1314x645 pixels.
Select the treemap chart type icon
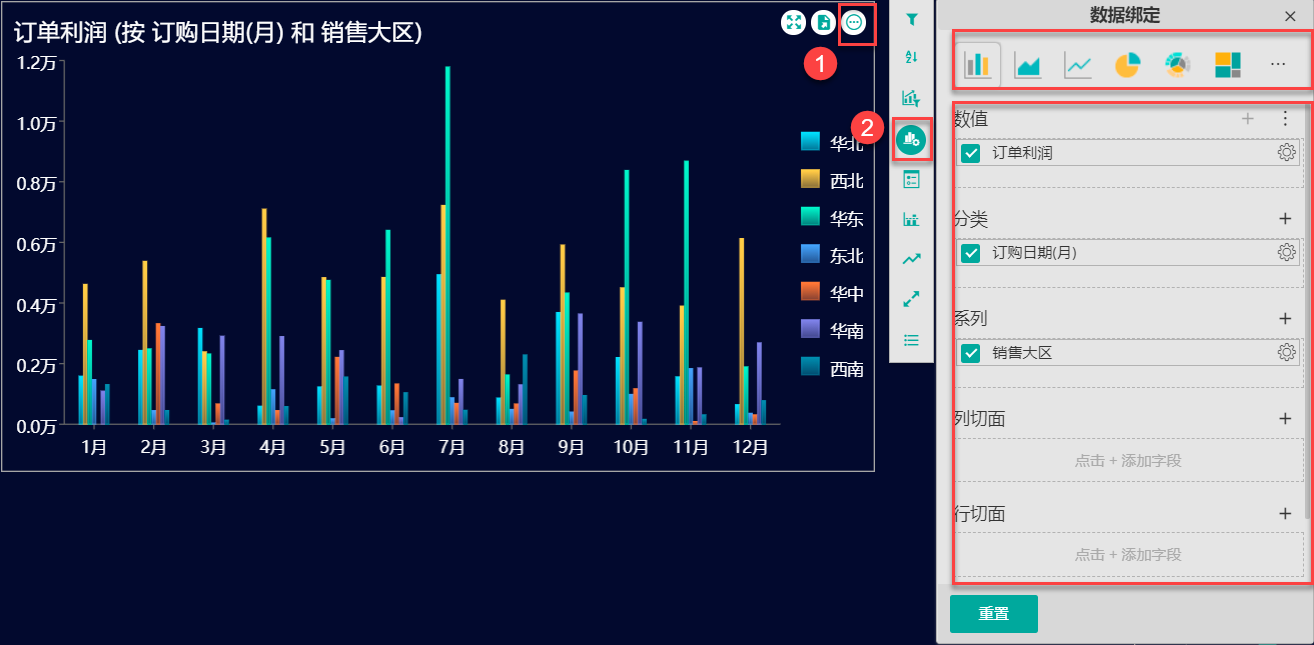[x=1228, y=65]
